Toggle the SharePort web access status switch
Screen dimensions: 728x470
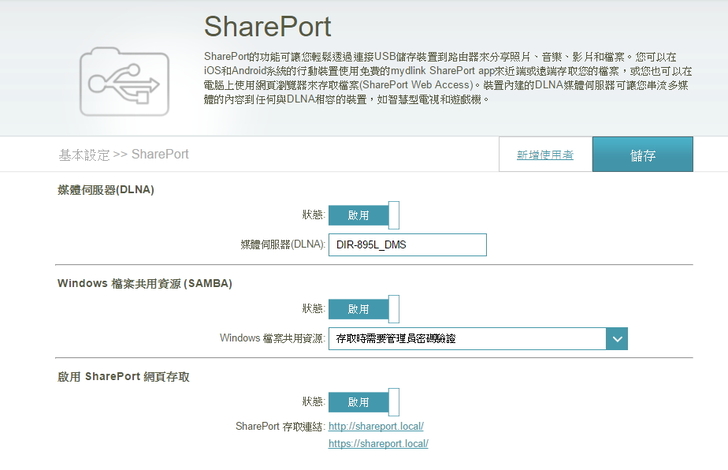pyautogui.click(x=364, y=402)
